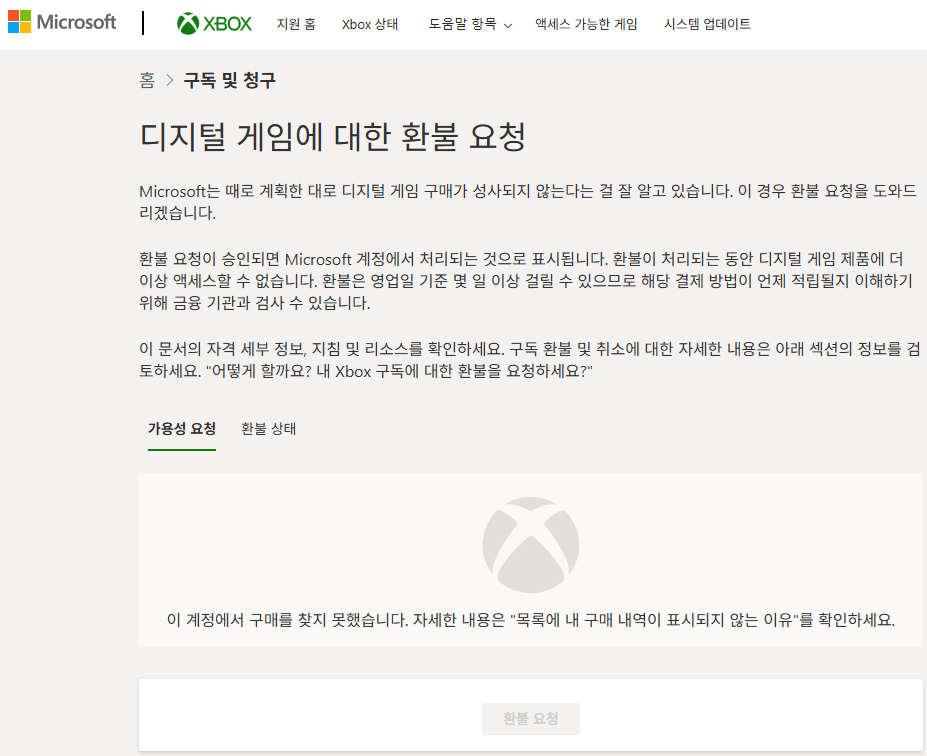Viewport: 927px width, 756px height.
Task: Expand the 도움말 항목 dropdown menu
Action: click(x=470, y=24)
